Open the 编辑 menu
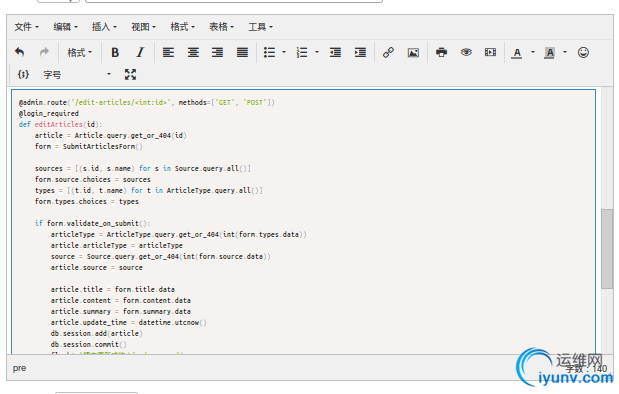 66,27
